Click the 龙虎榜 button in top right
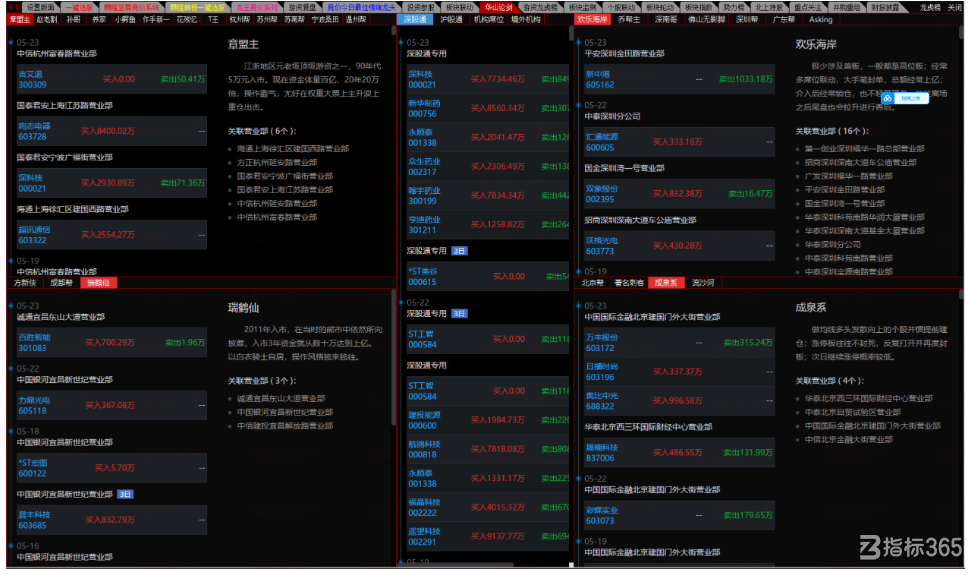This screenshot has height=575, width=971. click(930, 7)
